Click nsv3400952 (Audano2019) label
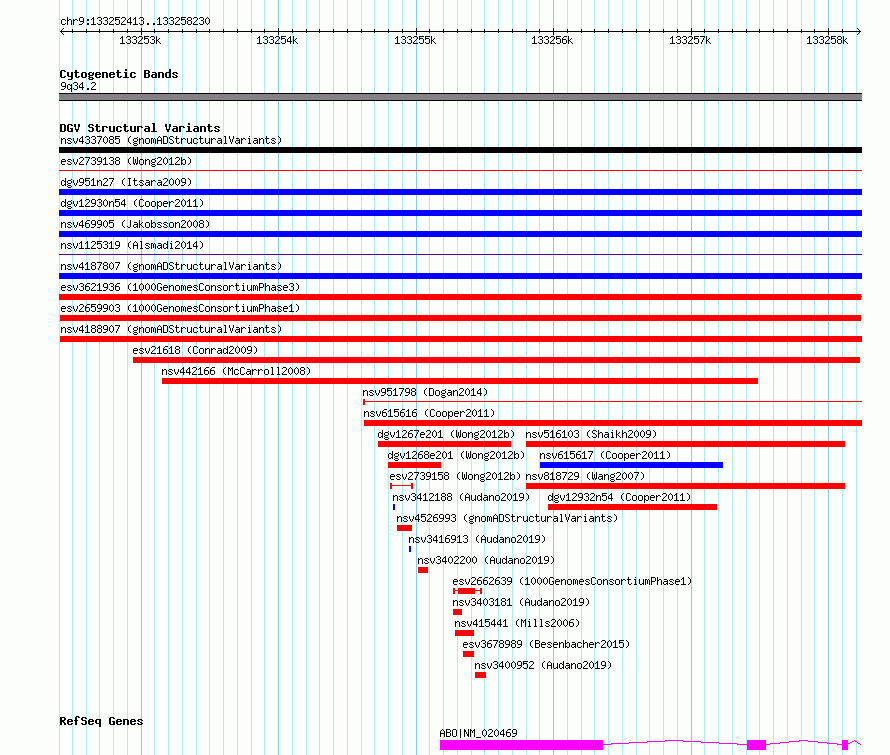The image size is (890, 755). (543, 665)
